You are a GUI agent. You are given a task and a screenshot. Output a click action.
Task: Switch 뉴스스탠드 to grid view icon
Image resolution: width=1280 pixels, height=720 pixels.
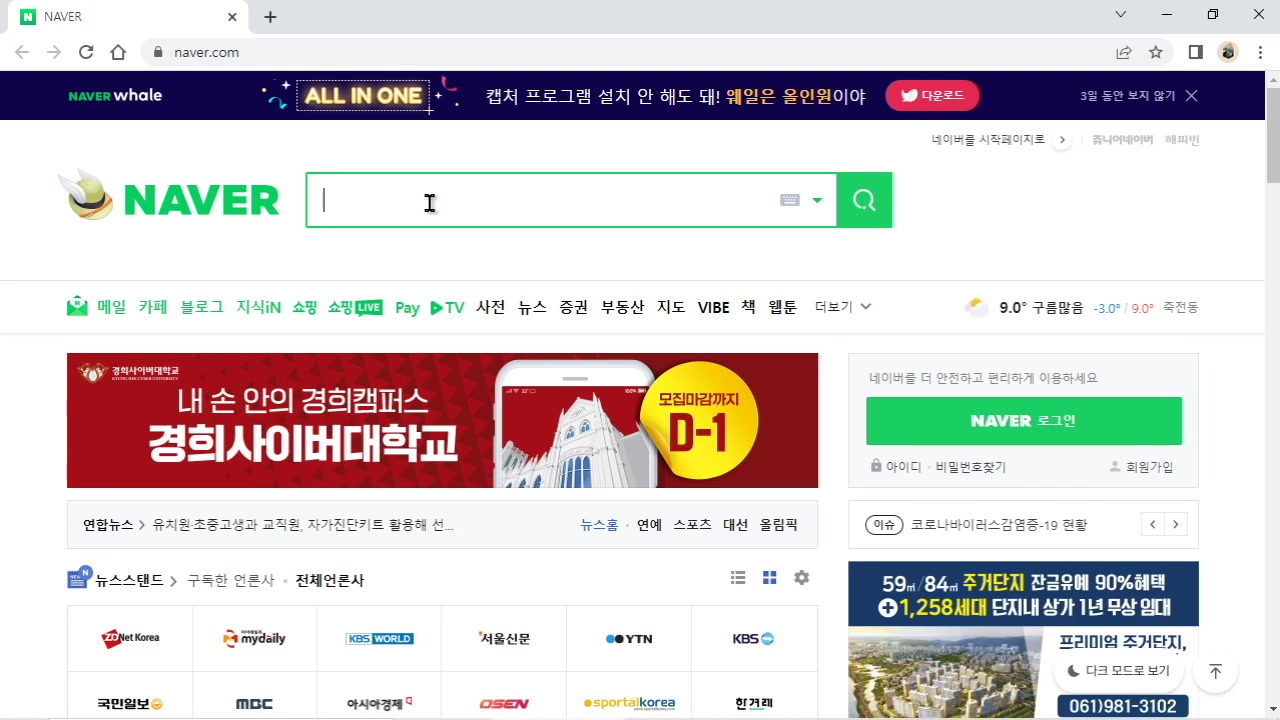click(x=769, y=577)
